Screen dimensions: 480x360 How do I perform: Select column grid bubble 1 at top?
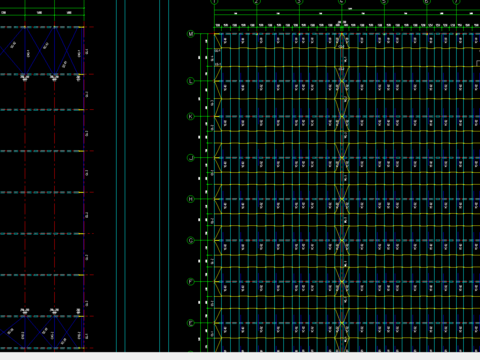tap(214, 2)
